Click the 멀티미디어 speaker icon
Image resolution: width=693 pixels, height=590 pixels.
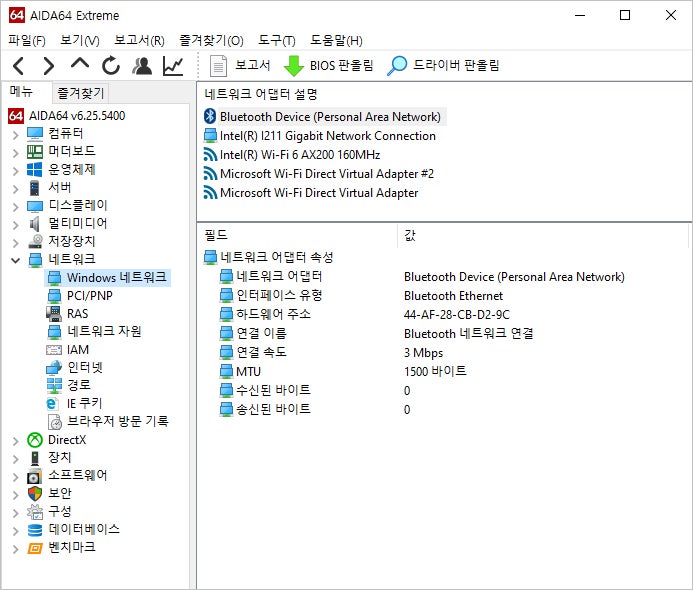tap(34, 224)
